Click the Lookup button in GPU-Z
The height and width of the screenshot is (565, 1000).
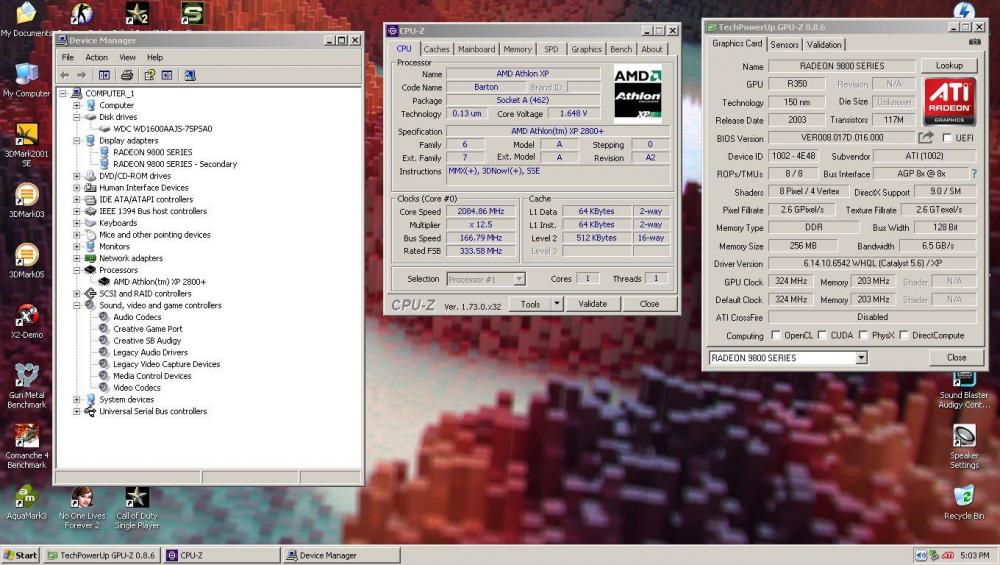point(949,66)
